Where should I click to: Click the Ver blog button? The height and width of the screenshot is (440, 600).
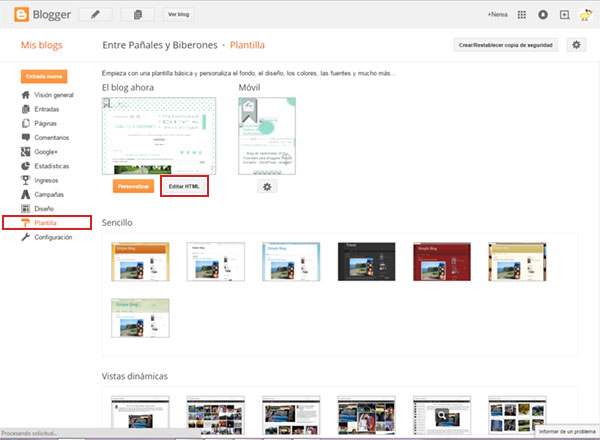[x=178, y=15]
